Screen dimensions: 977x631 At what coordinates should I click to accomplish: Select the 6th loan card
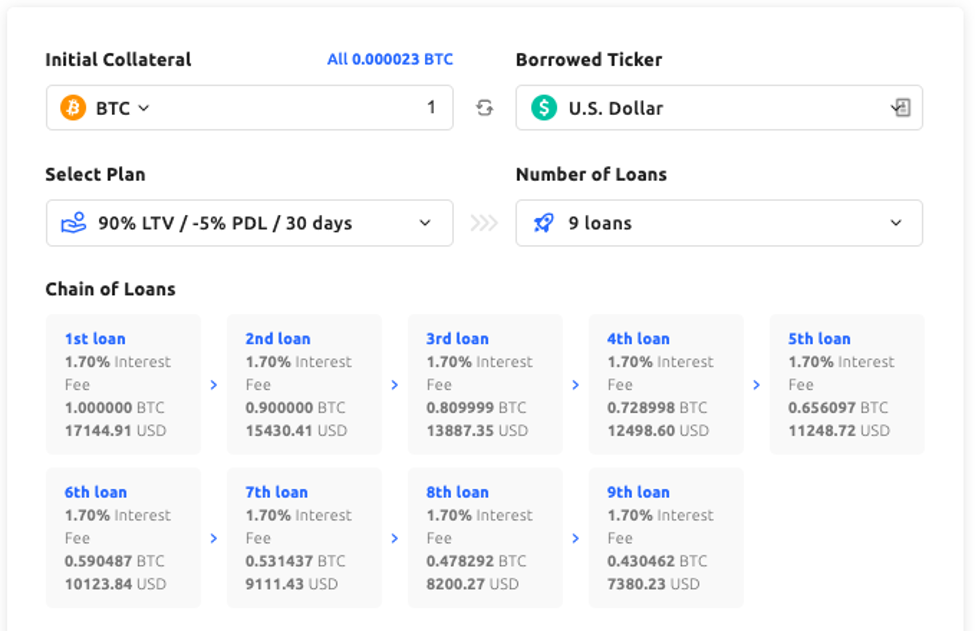pos(123,538)
